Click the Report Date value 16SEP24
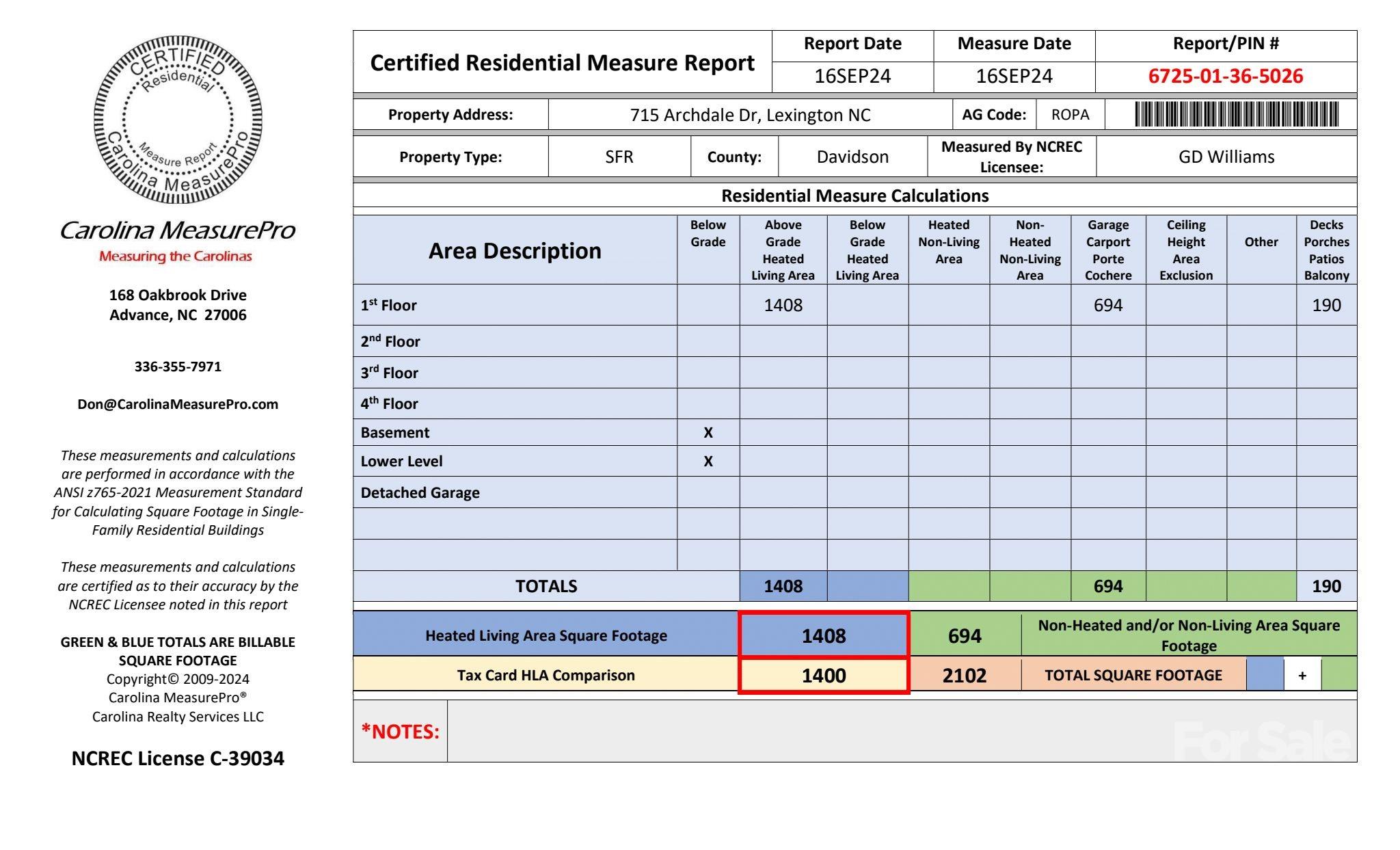1400x850 pixels. (x=852, y=77)
